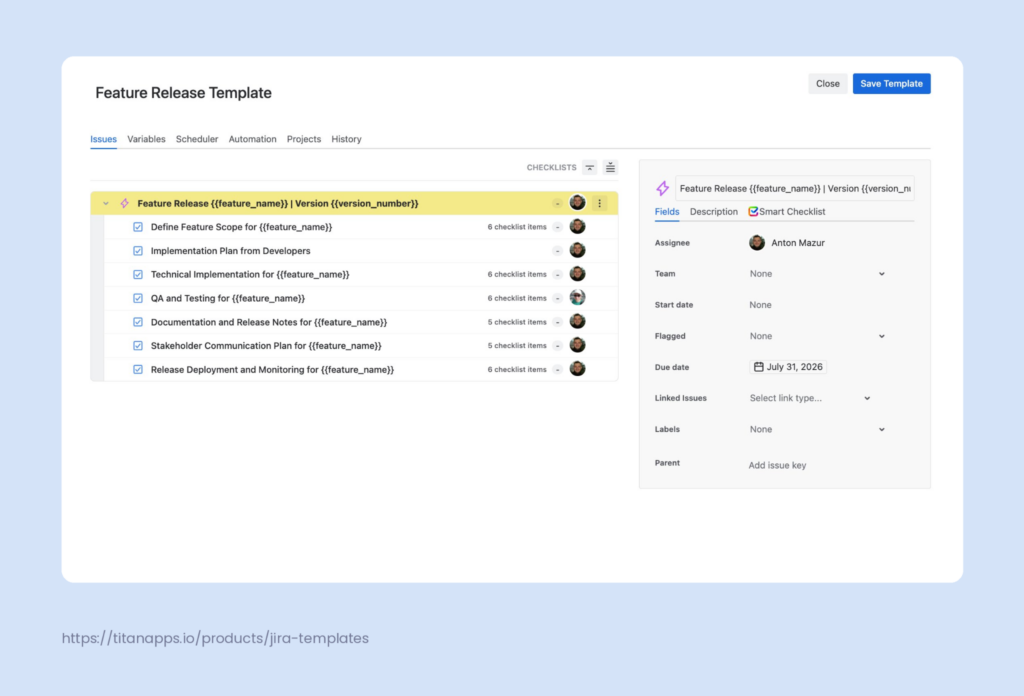Click priority dash icon on Technical Implementation row
The width and height of the screenshot is (1024, 696).
point(558,275)
